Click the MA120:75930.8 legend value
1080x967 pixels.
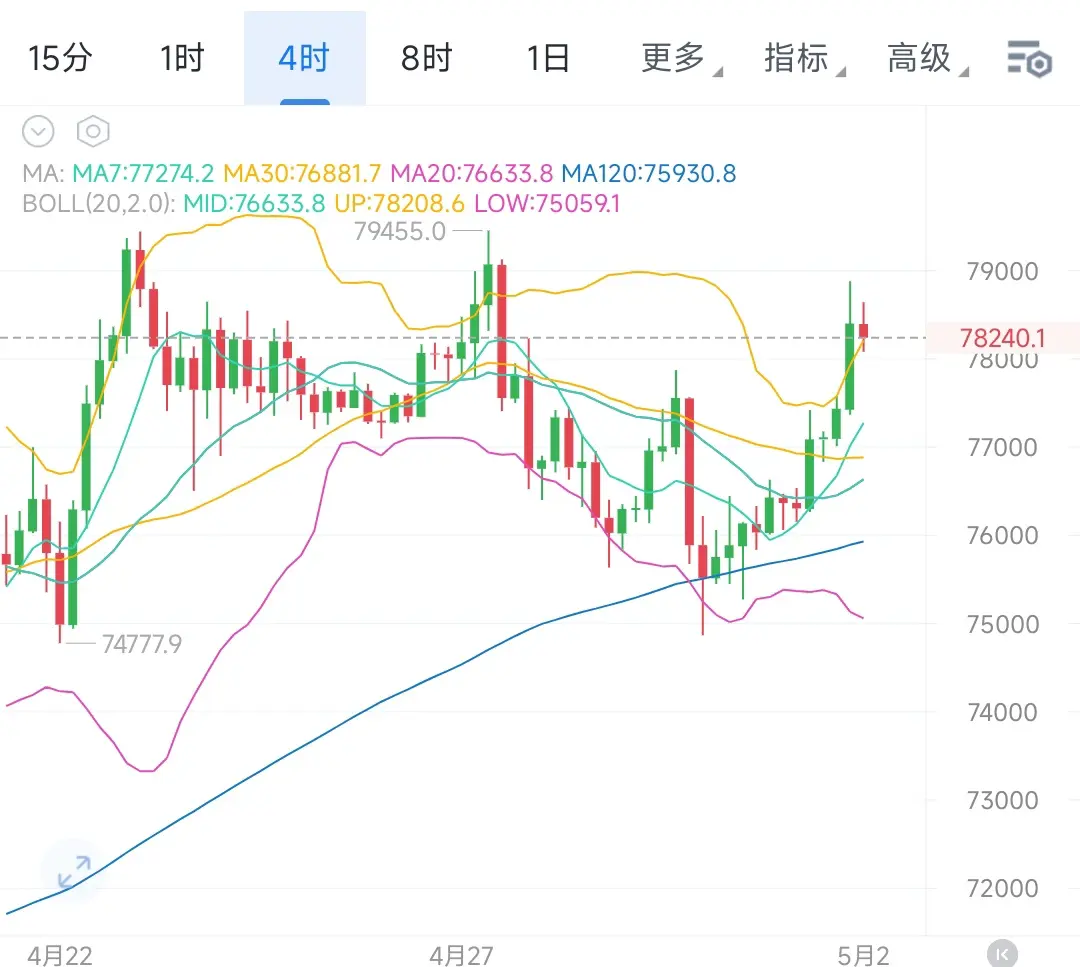(649, 173)
